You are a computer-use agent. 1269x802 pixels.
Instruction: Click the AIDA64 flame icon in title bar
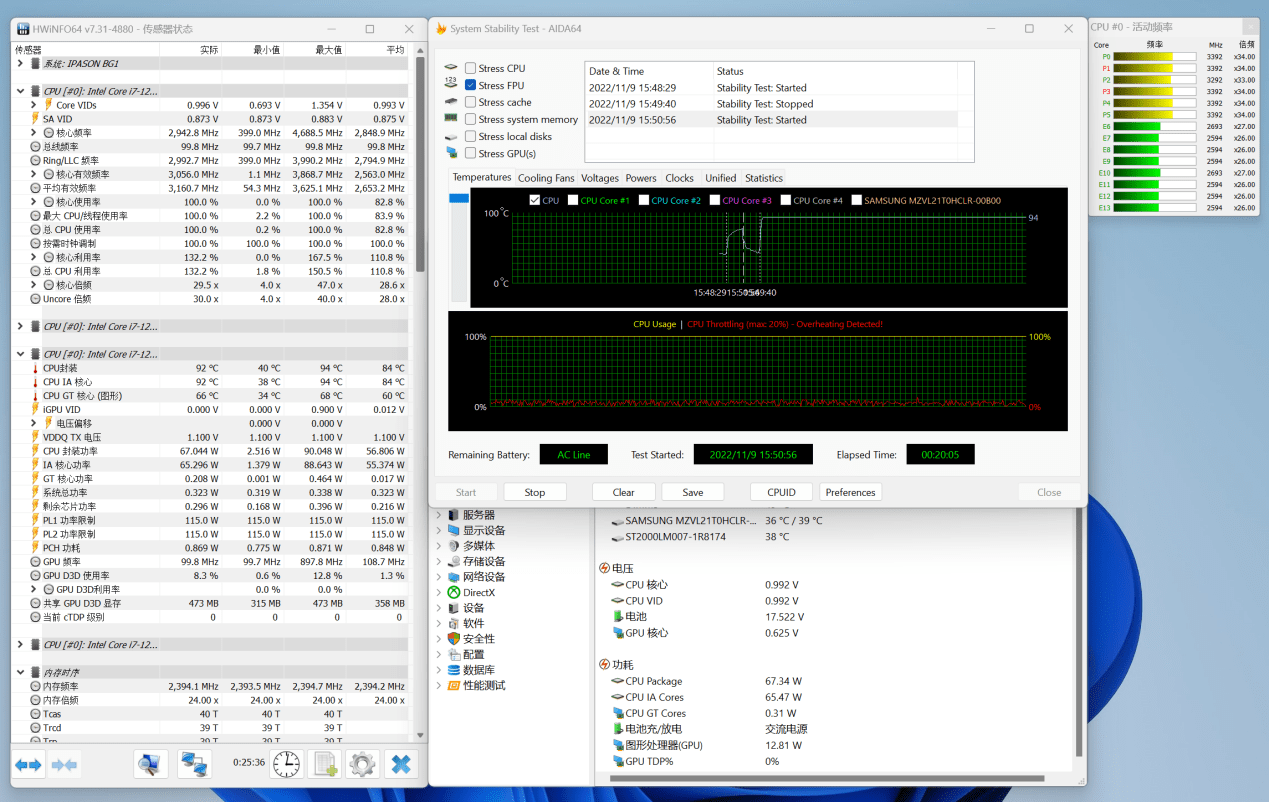tap(441, 29)
